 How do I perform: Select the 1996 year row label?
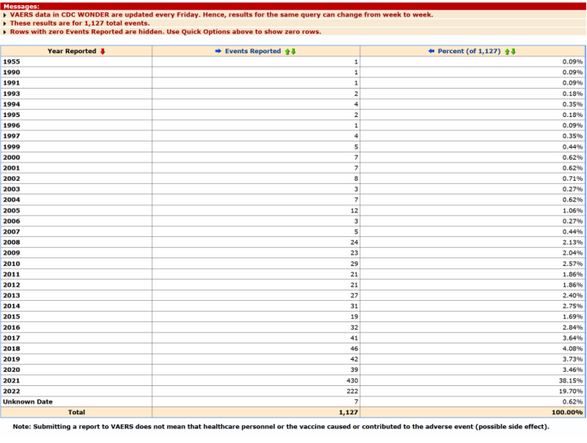coord(12,125)
